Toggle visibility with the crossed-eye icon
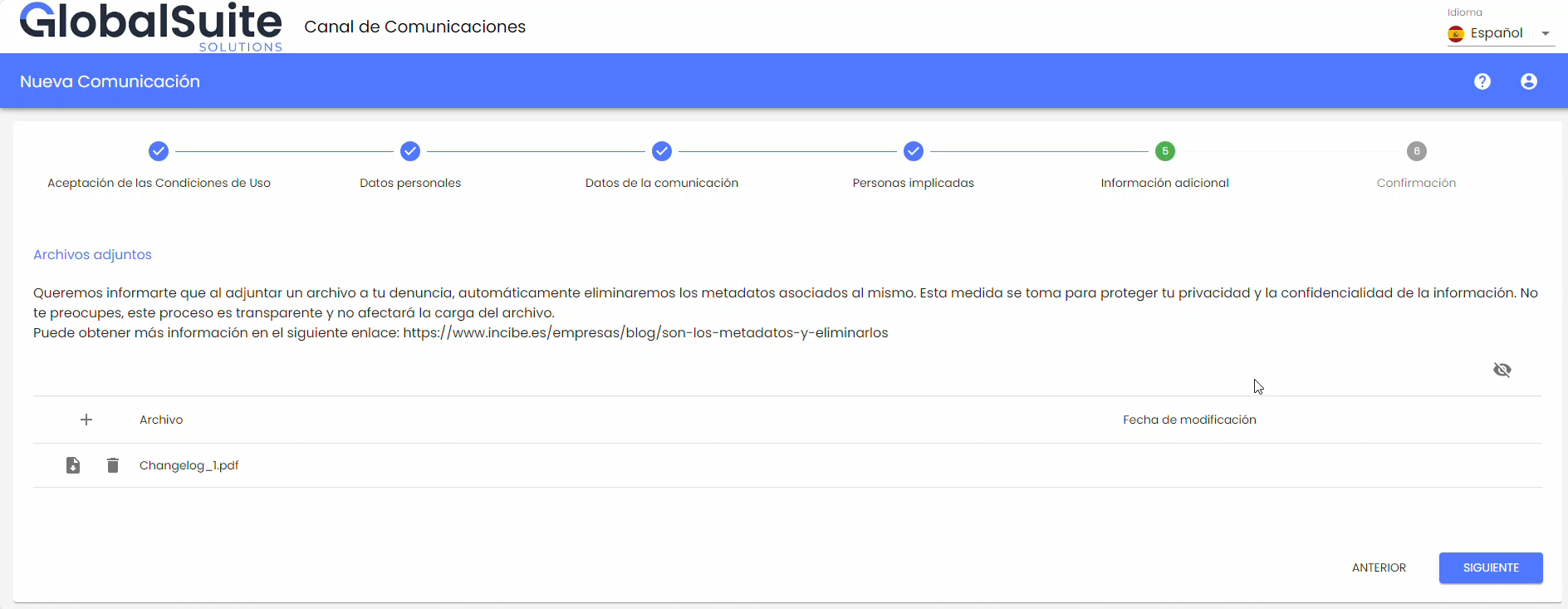Viewport: 1568px width, 609px height. click(1502, 370)
